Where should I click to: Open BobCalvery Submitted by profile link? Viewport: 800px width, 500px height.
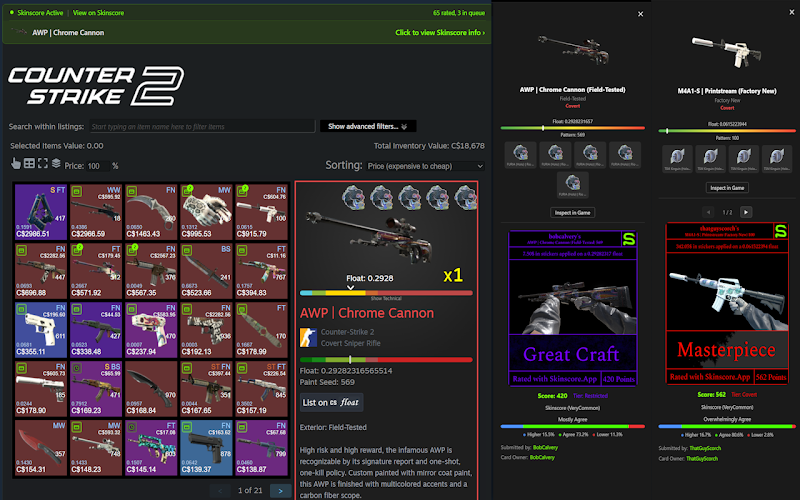pos(545,447)
